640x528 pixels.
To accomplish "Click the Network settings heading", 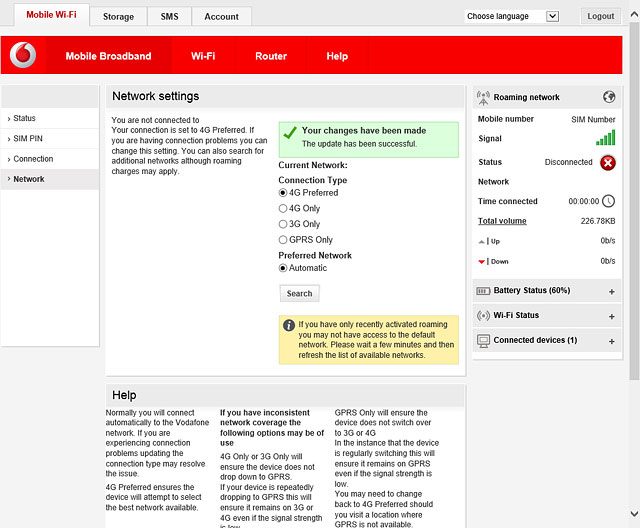I will [156, 96].
